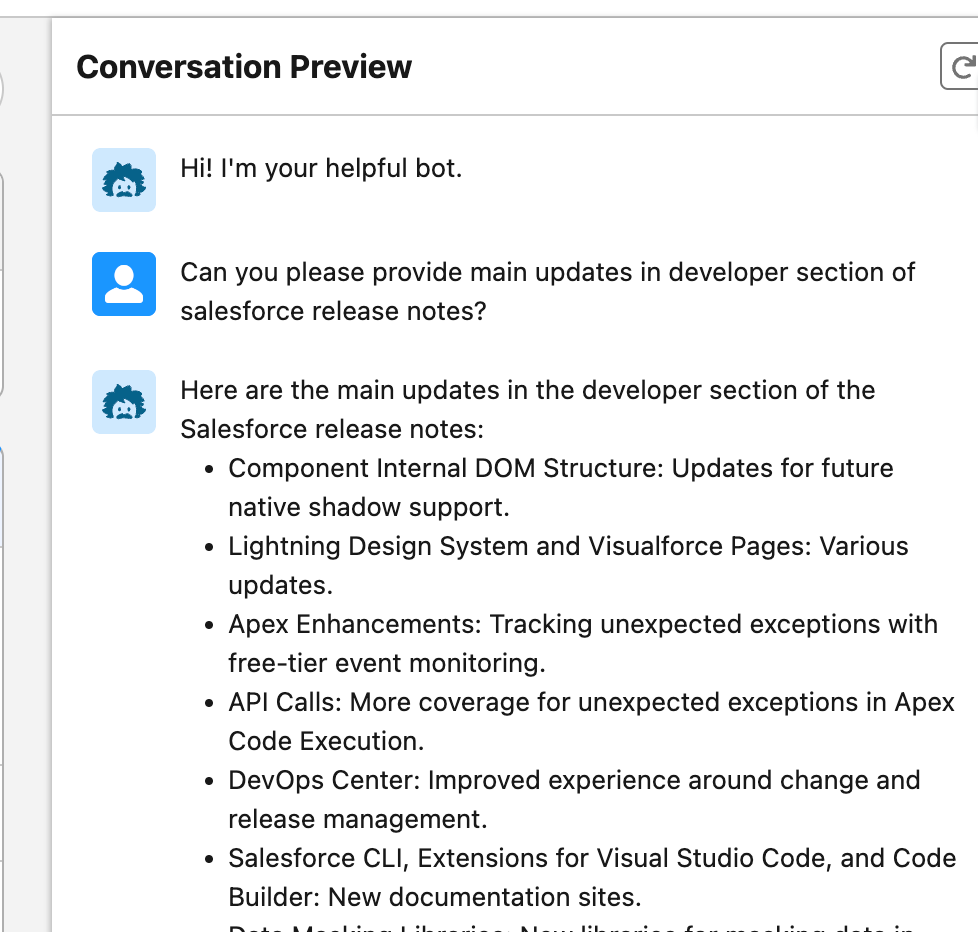Click the Salesforce CLI, Extensions list item
Image resolution: width=978 pixels, height=932 pixels.
point(593,877)
